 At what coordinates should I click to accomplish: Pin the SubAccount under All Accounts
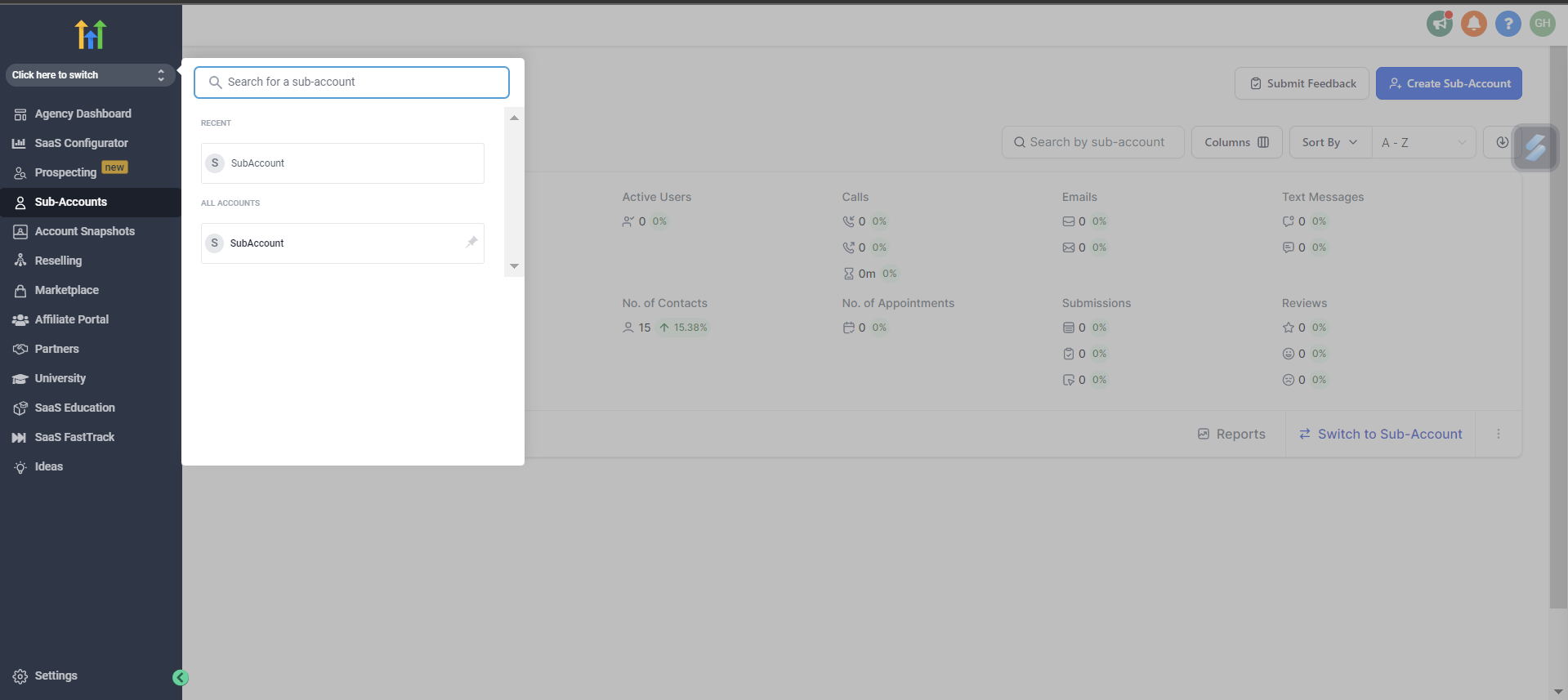tap(471, 242)
